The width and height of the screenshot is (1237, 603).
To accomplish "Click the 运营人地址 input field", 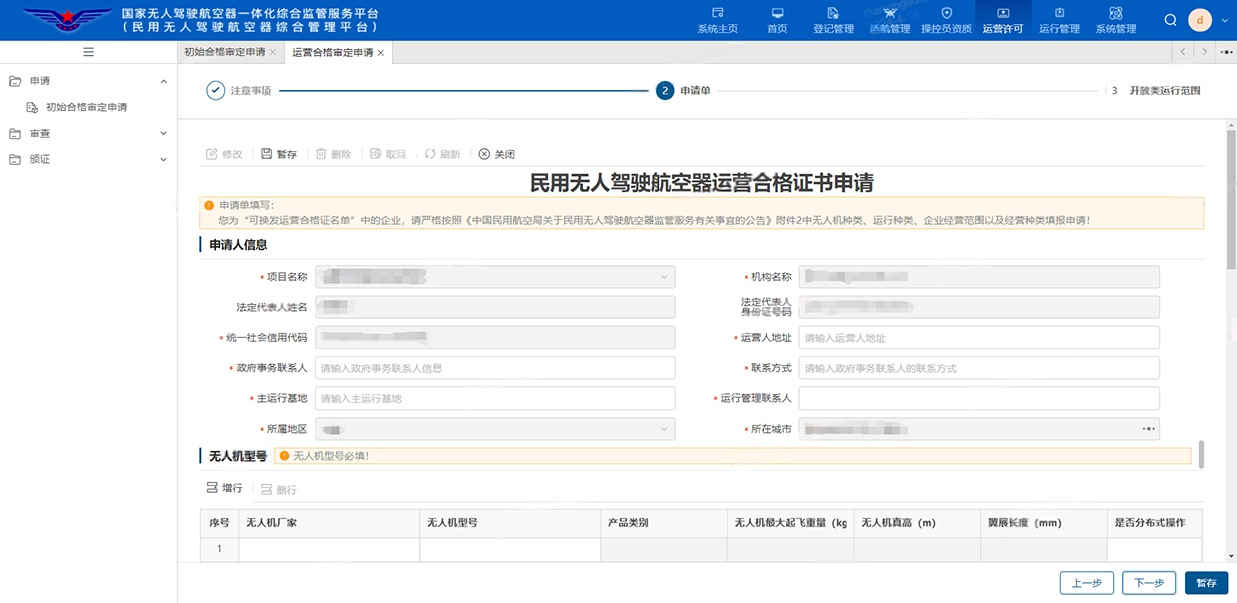I will tap(979, 338).
